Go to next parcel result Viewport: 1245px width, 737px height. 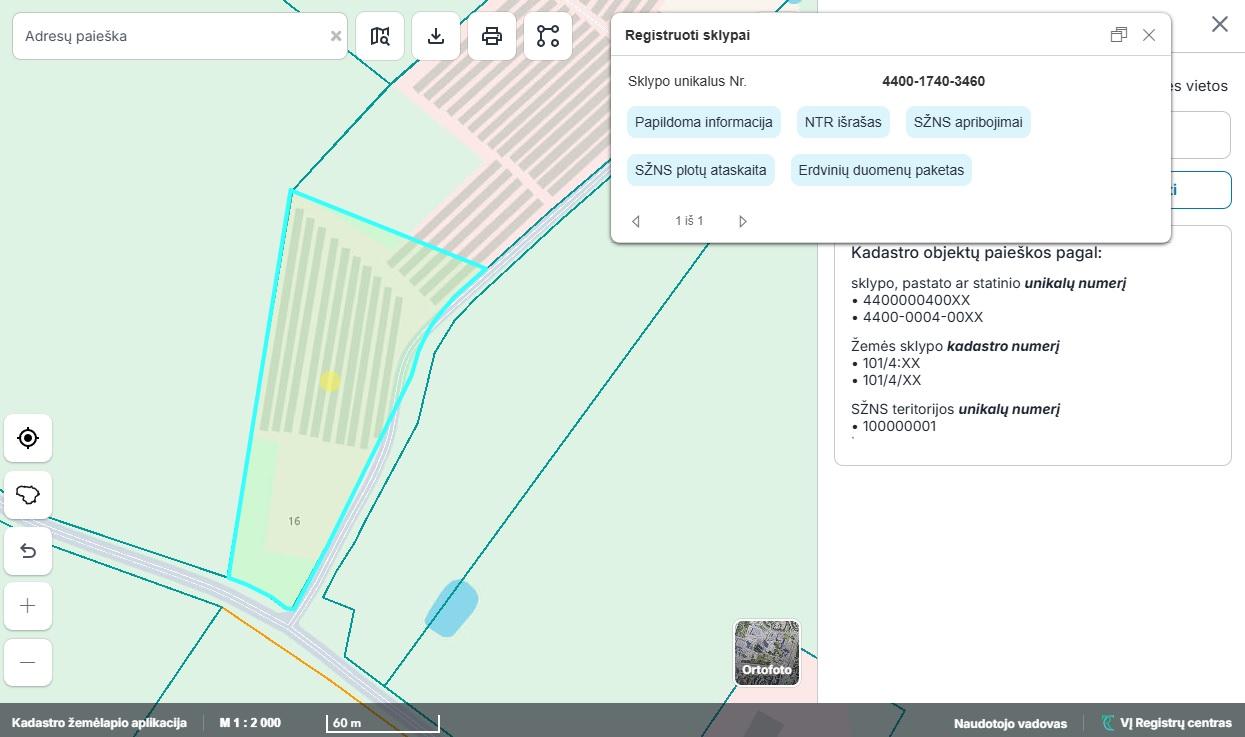point(742,221)
